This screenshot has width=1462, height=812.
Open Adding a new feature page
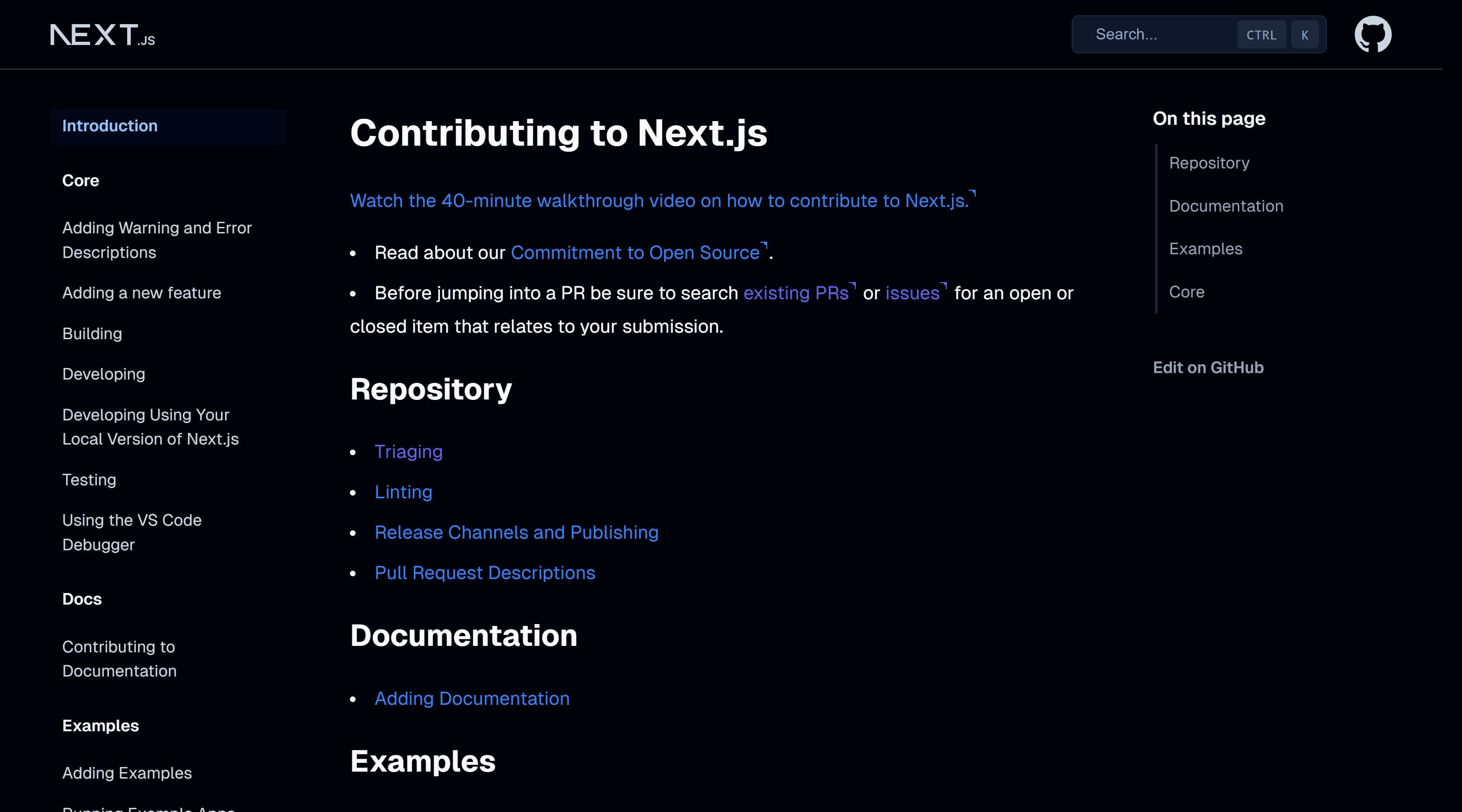(x=141, y=293)
